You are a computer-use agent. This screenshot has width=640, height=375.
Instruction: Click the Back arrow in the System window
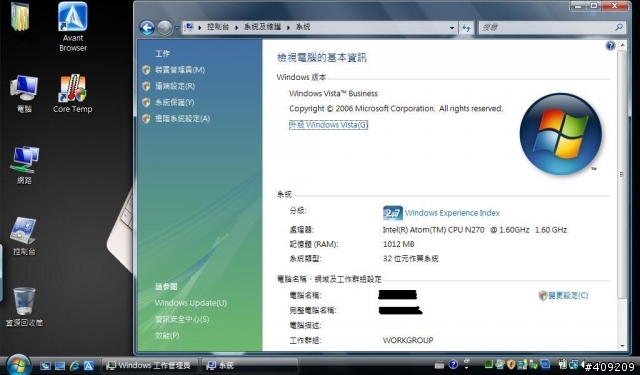[147, 28]
